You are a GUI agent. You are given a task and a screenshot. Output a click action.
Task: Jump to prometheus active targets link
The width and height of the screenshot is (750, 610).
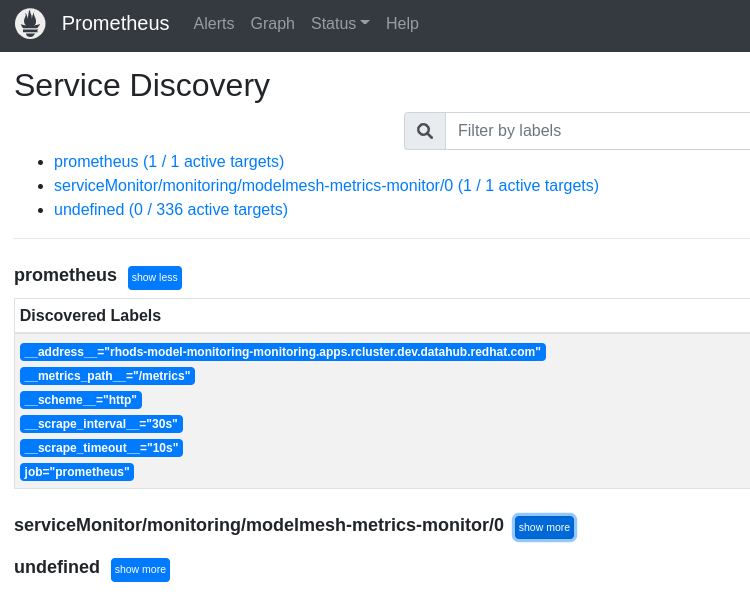pos(169,162)
